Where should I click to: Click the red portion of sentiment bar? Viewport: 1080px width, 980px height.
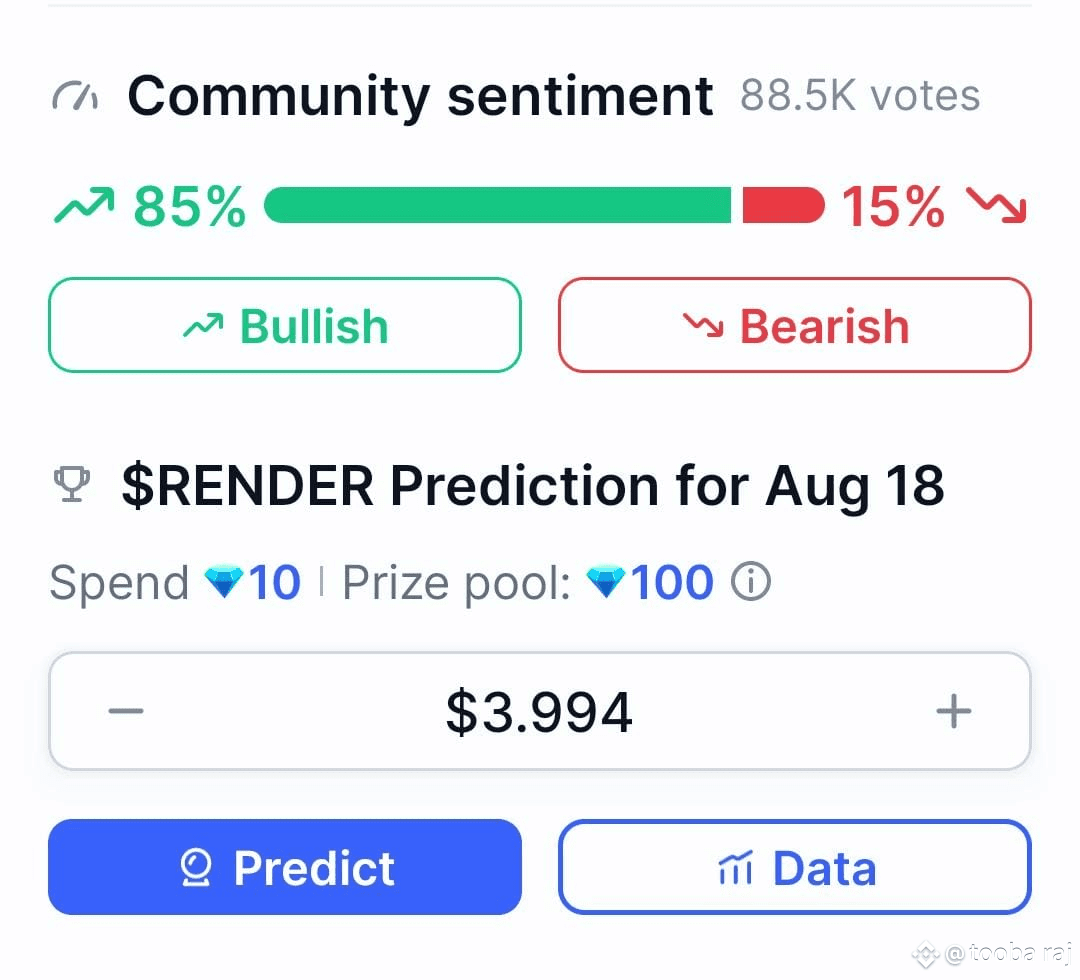tap(783, 205)
